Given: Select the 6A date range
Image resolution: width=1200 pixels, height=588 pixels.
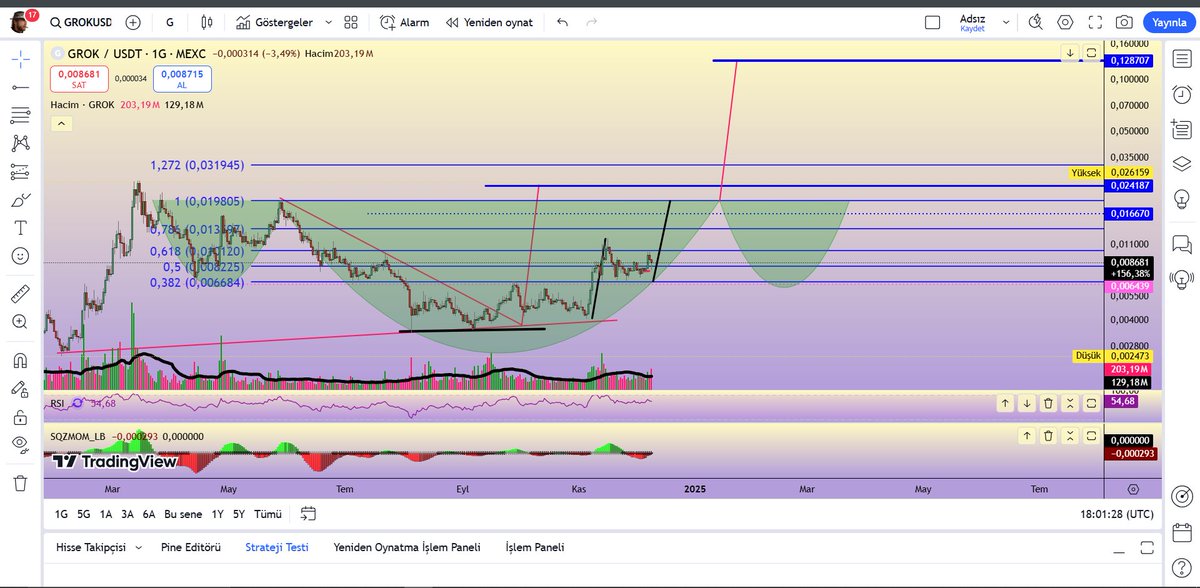Looking at the screenshot, I should pos(149,514).
